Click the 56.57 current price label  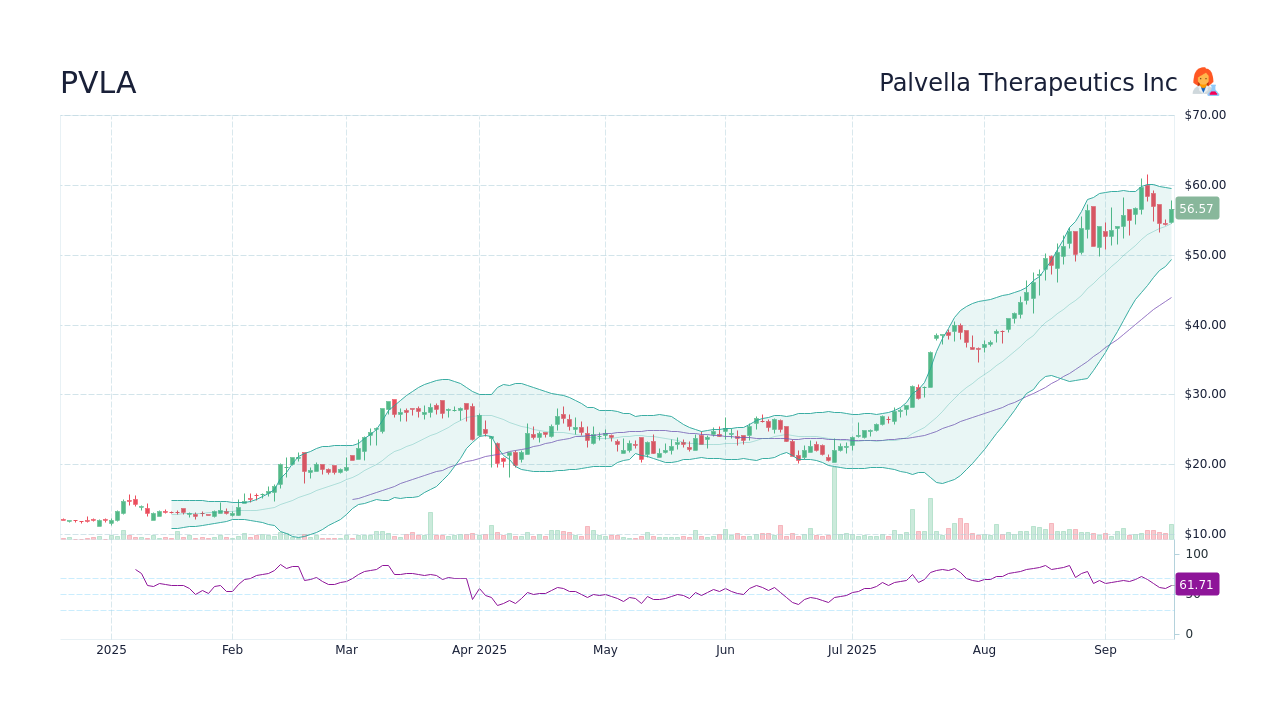coord(1196,209)
